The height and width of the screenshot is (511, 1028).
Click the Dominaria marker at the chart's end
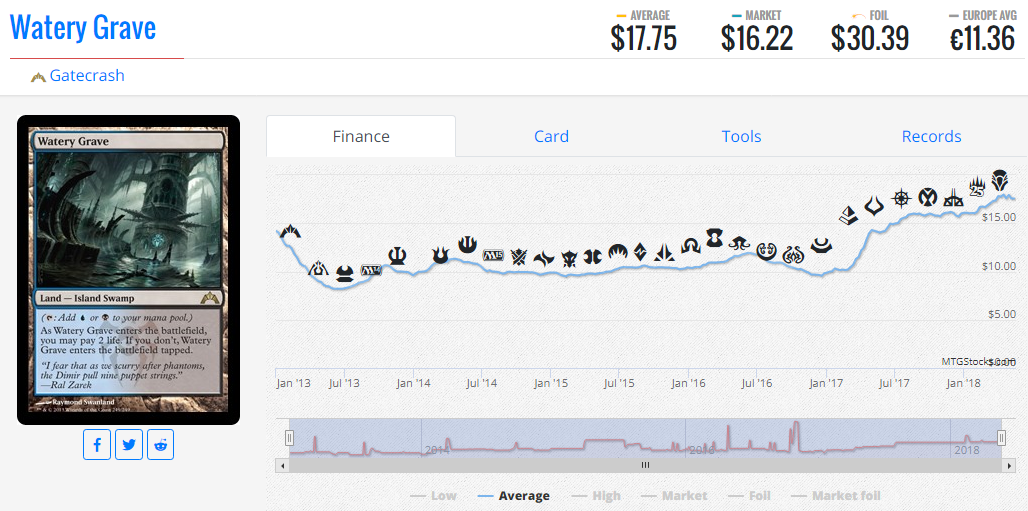[999, 178]
